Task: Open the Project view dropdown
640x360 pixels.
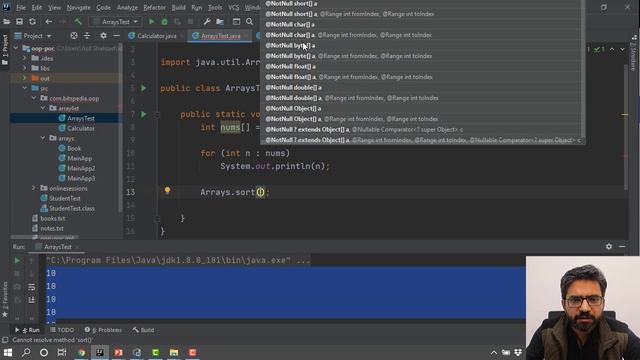Action: tap(33, 36)
